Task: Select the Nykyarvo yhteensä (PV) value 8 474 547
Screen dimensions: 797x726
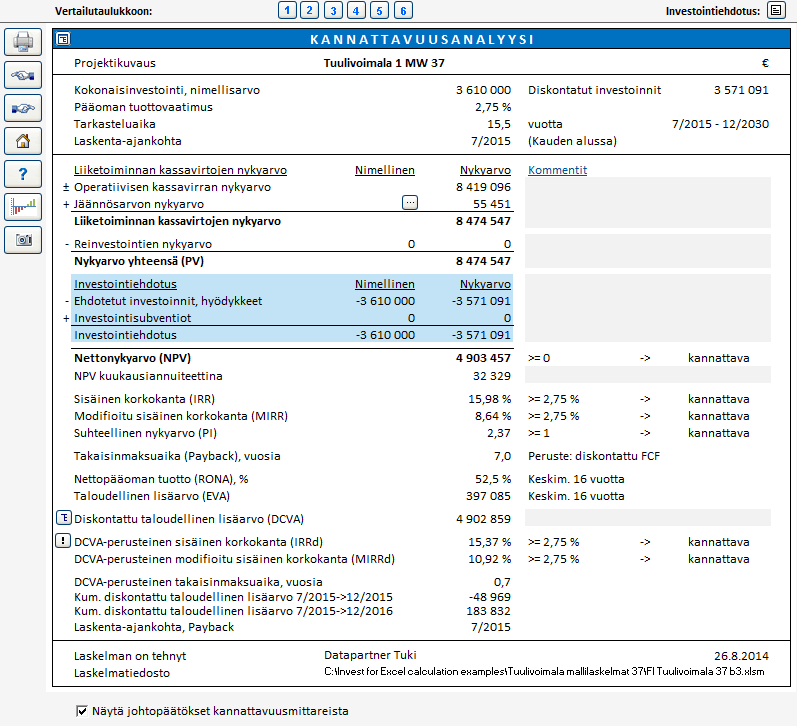Action: [483, 261]
